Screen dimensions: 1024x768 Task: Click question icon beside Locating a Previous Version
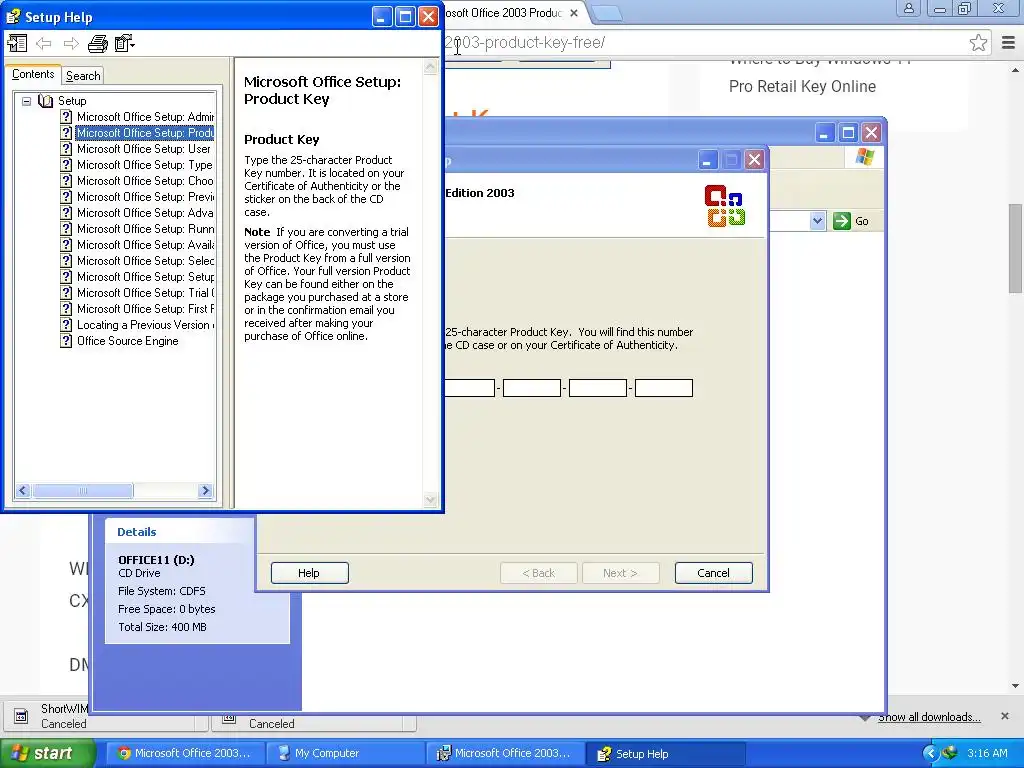point(66,325)
